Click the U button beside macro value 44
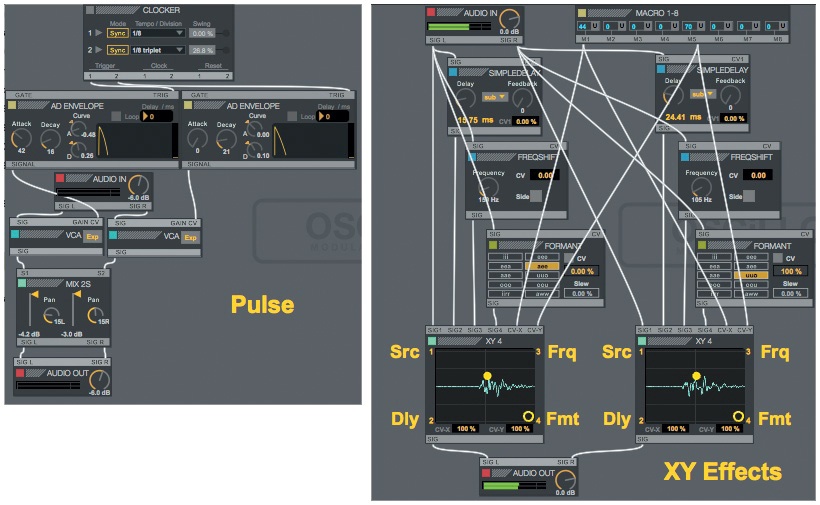This screenshot has width=820, height=505. (595, 26)
